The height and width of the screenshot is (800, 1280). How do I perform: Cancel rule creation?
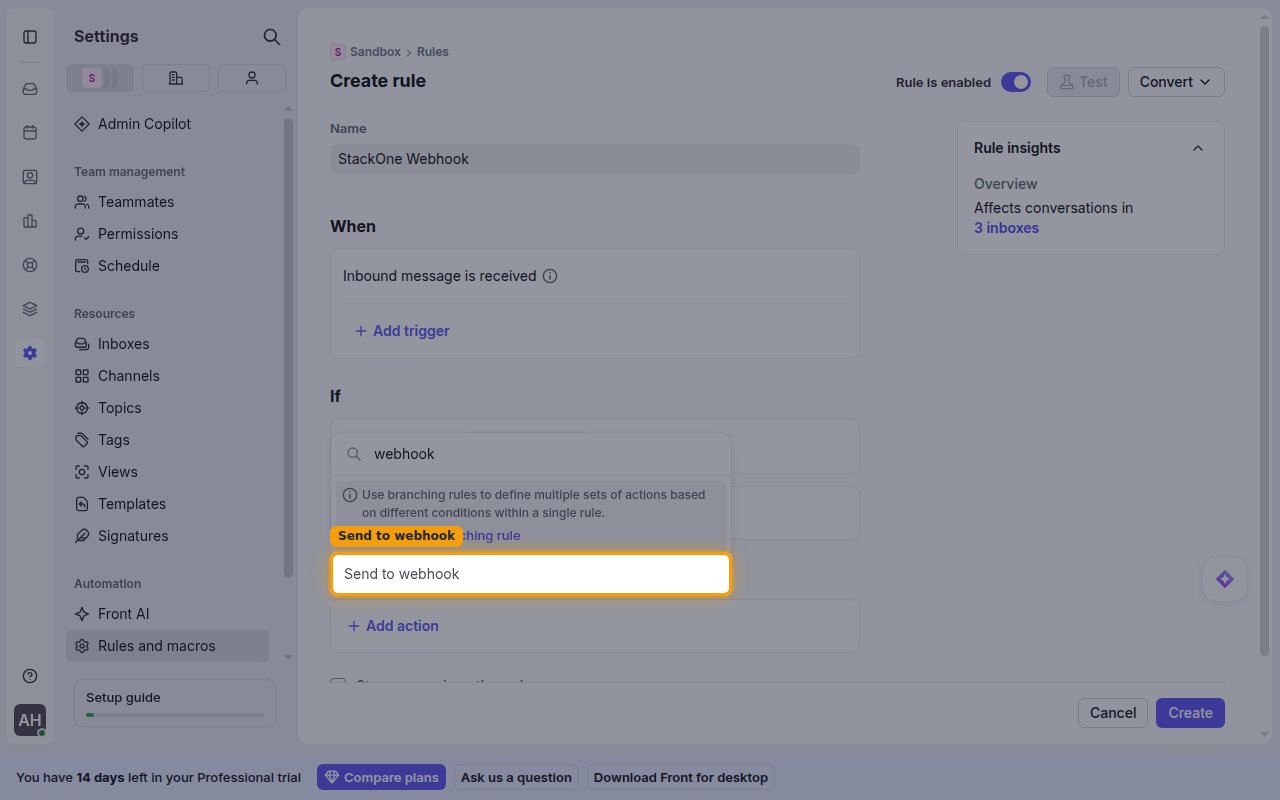pos(1113,713)
